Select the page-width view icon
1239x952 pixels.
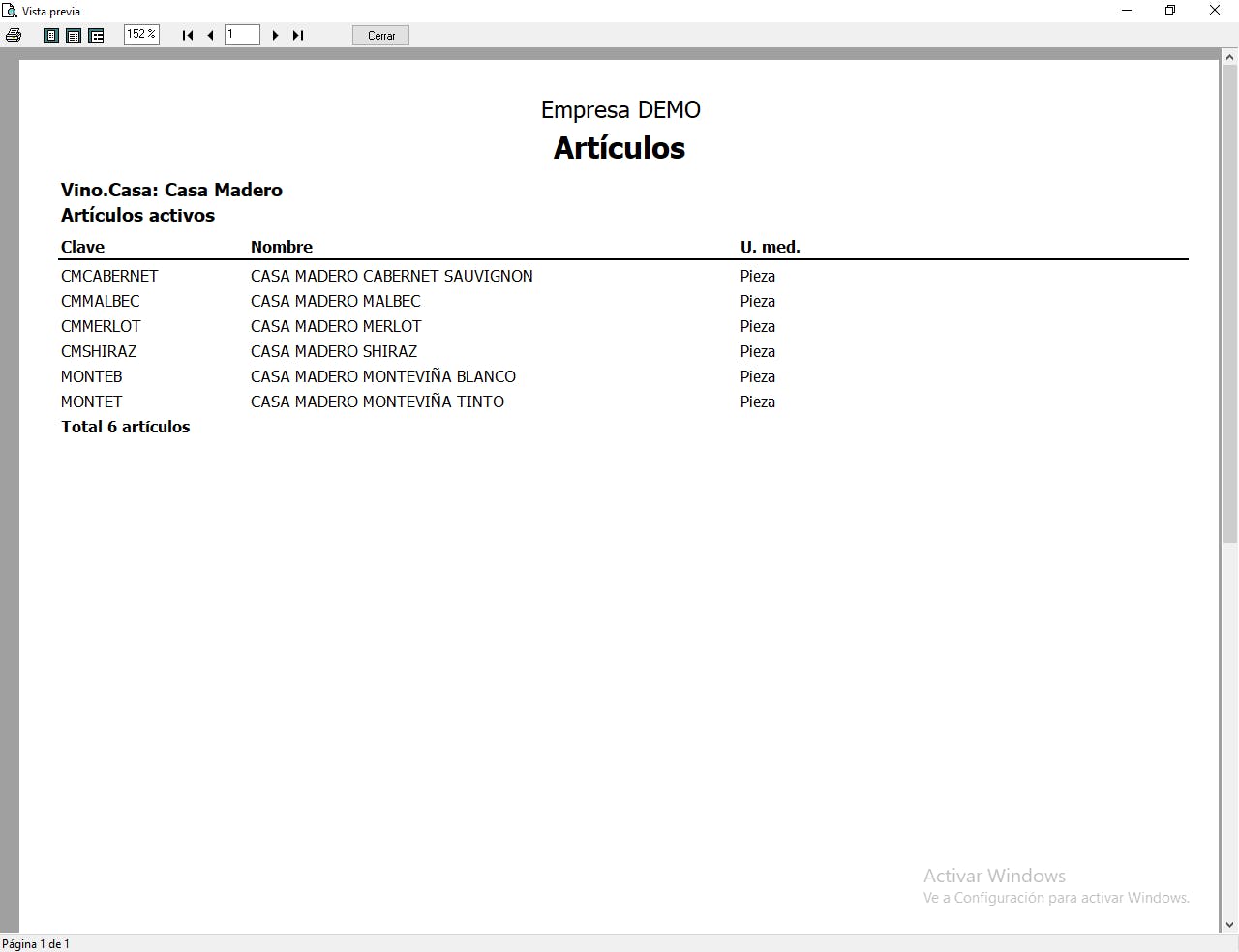[x=74, y=35]
